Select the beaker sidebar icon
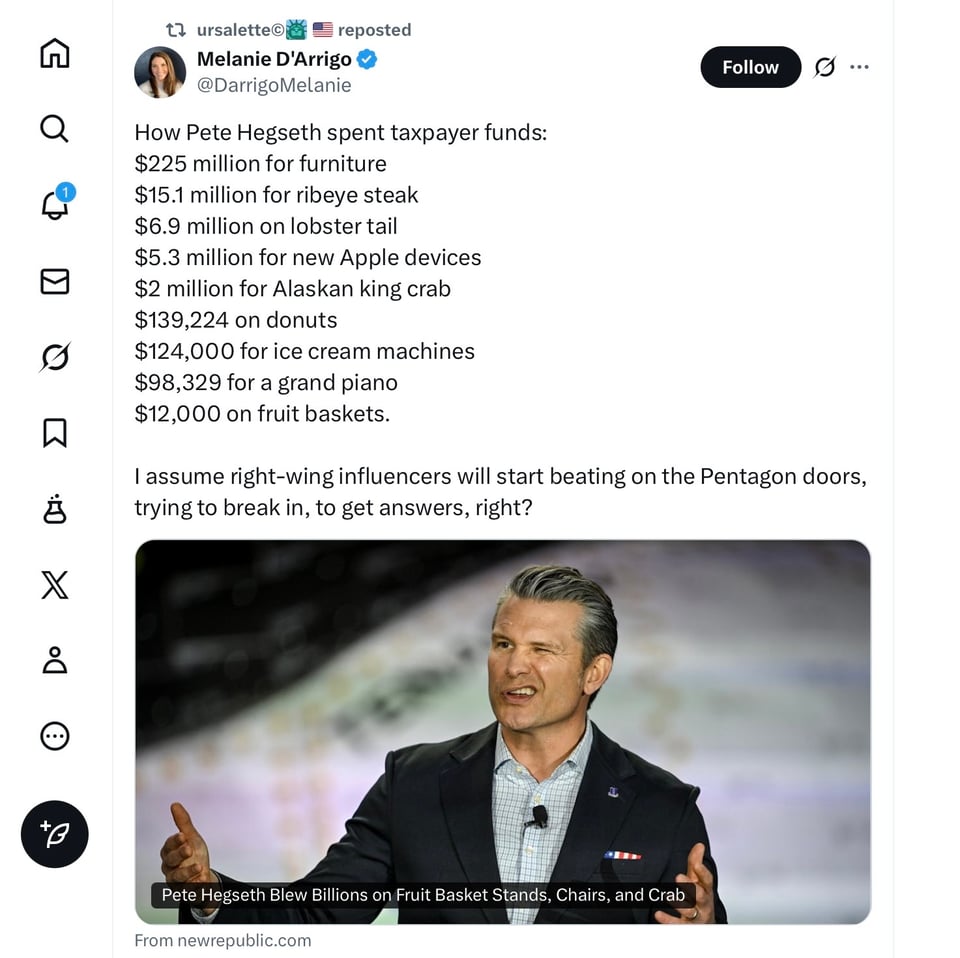 click(x=54, y=509)
